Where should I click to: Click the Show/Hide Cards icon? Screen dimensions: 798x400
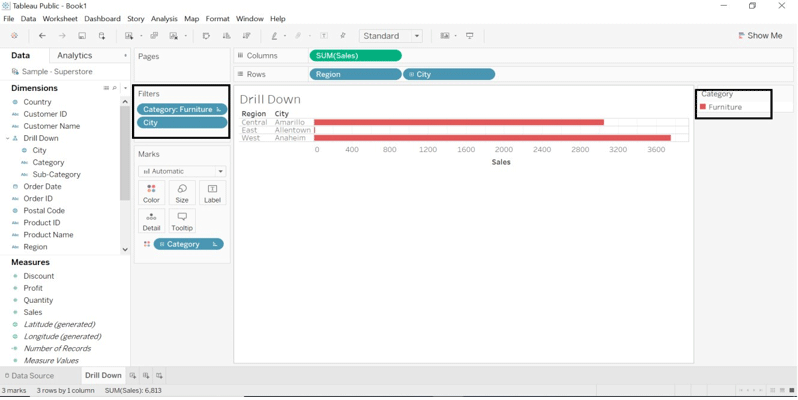(x=445, y=36)
